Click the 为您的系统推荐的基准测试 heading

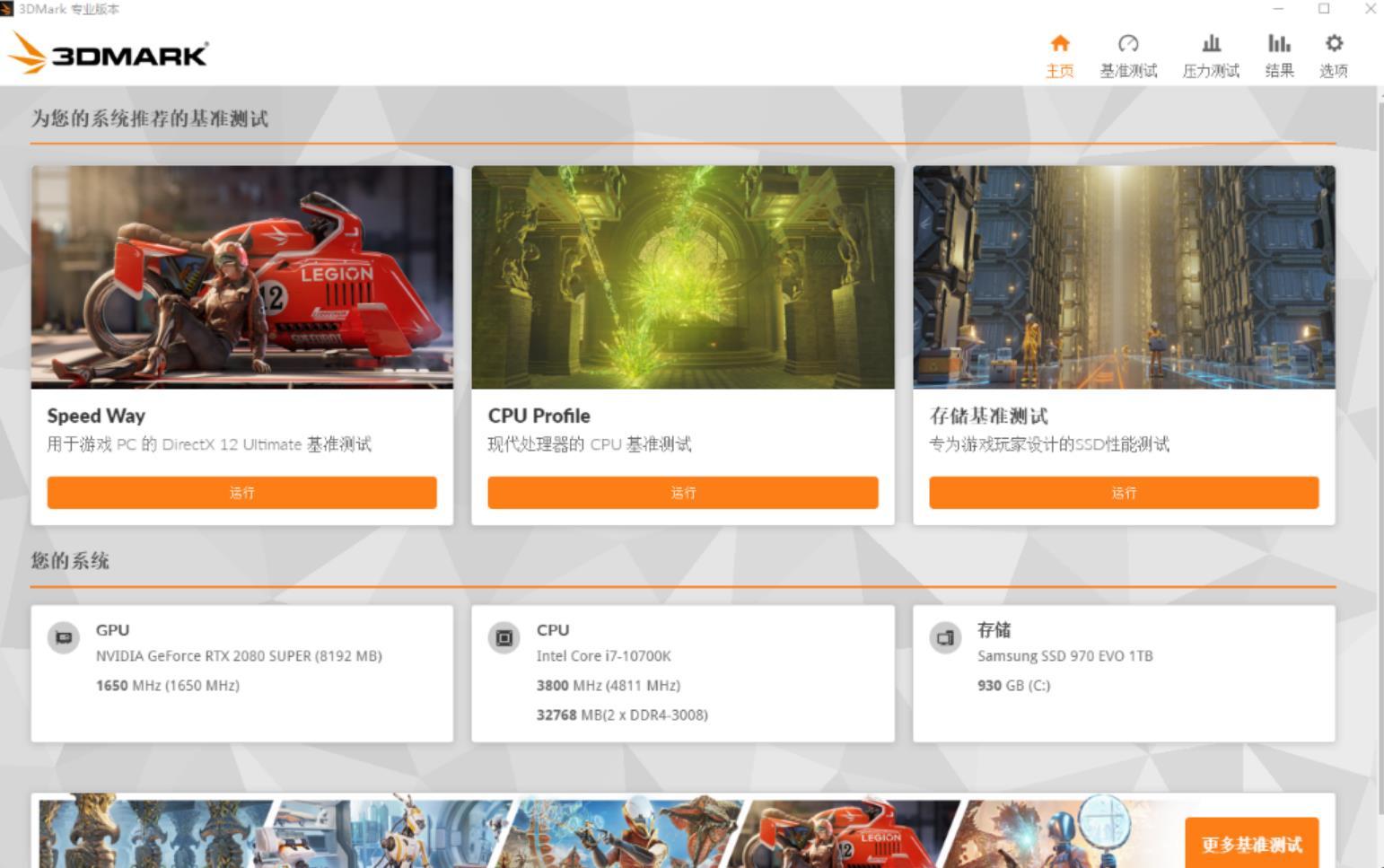(x=150, y=118)
